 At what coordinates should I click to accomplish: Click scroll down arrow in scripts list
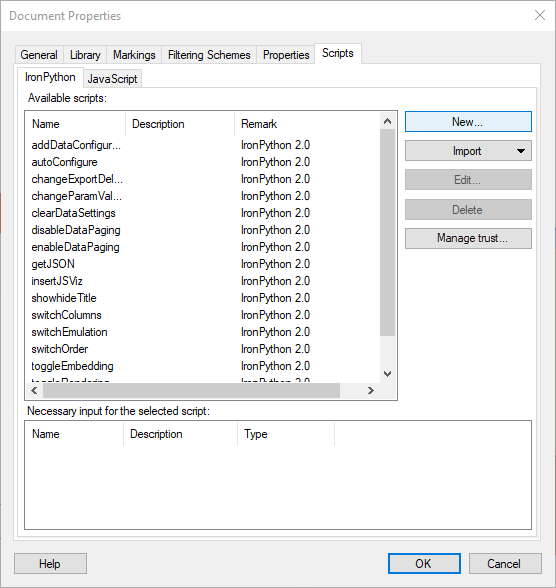tap(387, 374)
